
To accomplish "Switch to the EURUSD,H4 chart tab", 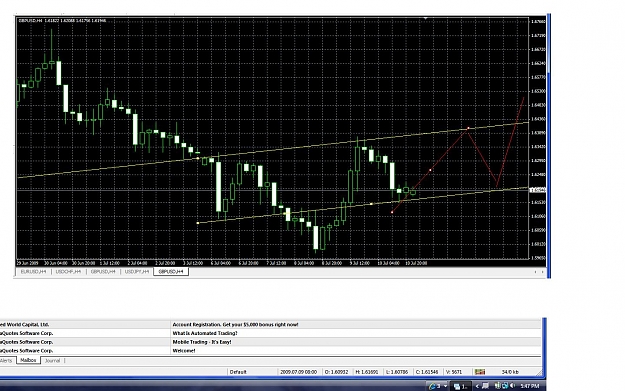I will (x=33, y=271).
